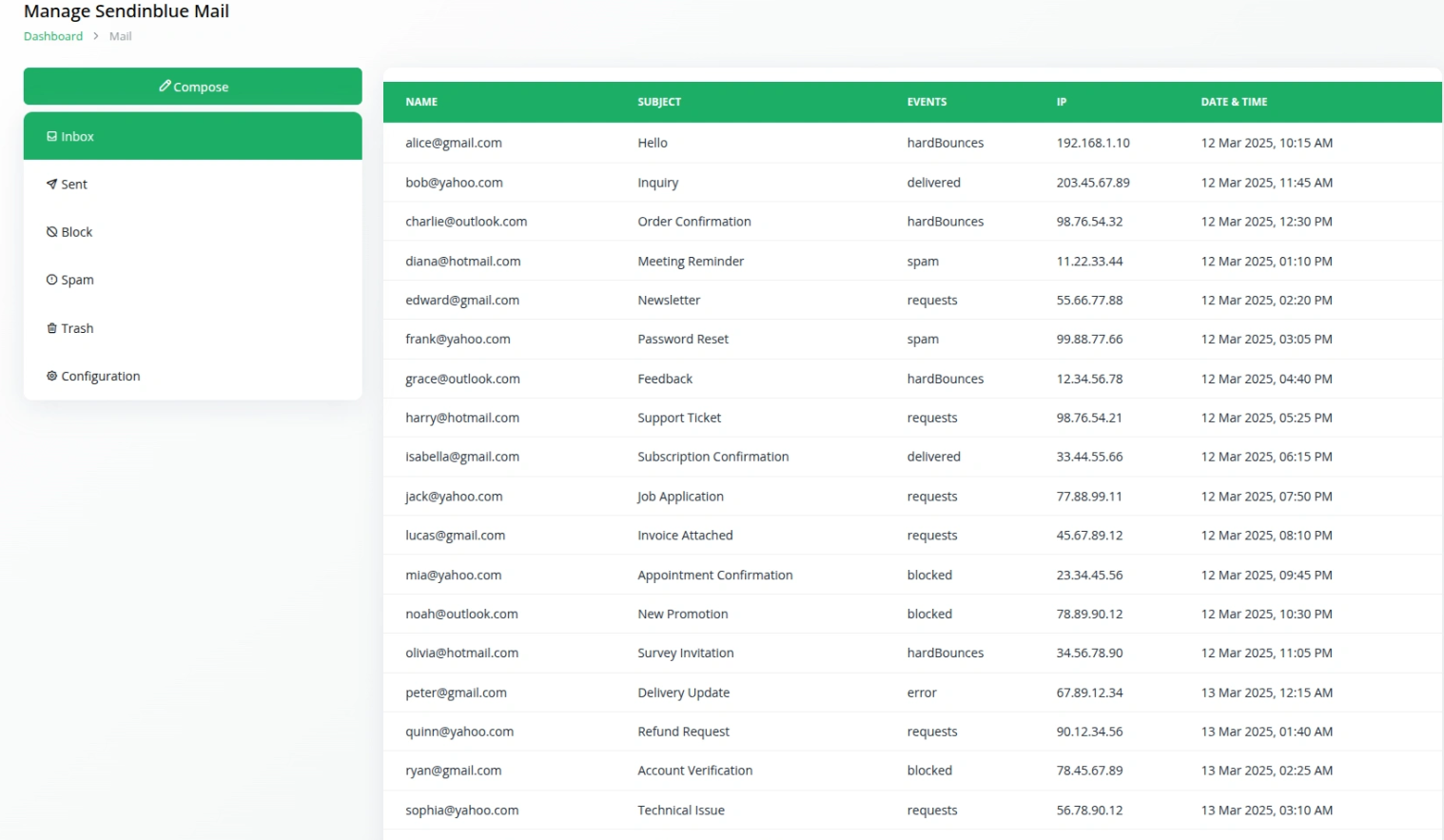
Task: Click the Spam warning icon
Action: (x=51, y=280)
